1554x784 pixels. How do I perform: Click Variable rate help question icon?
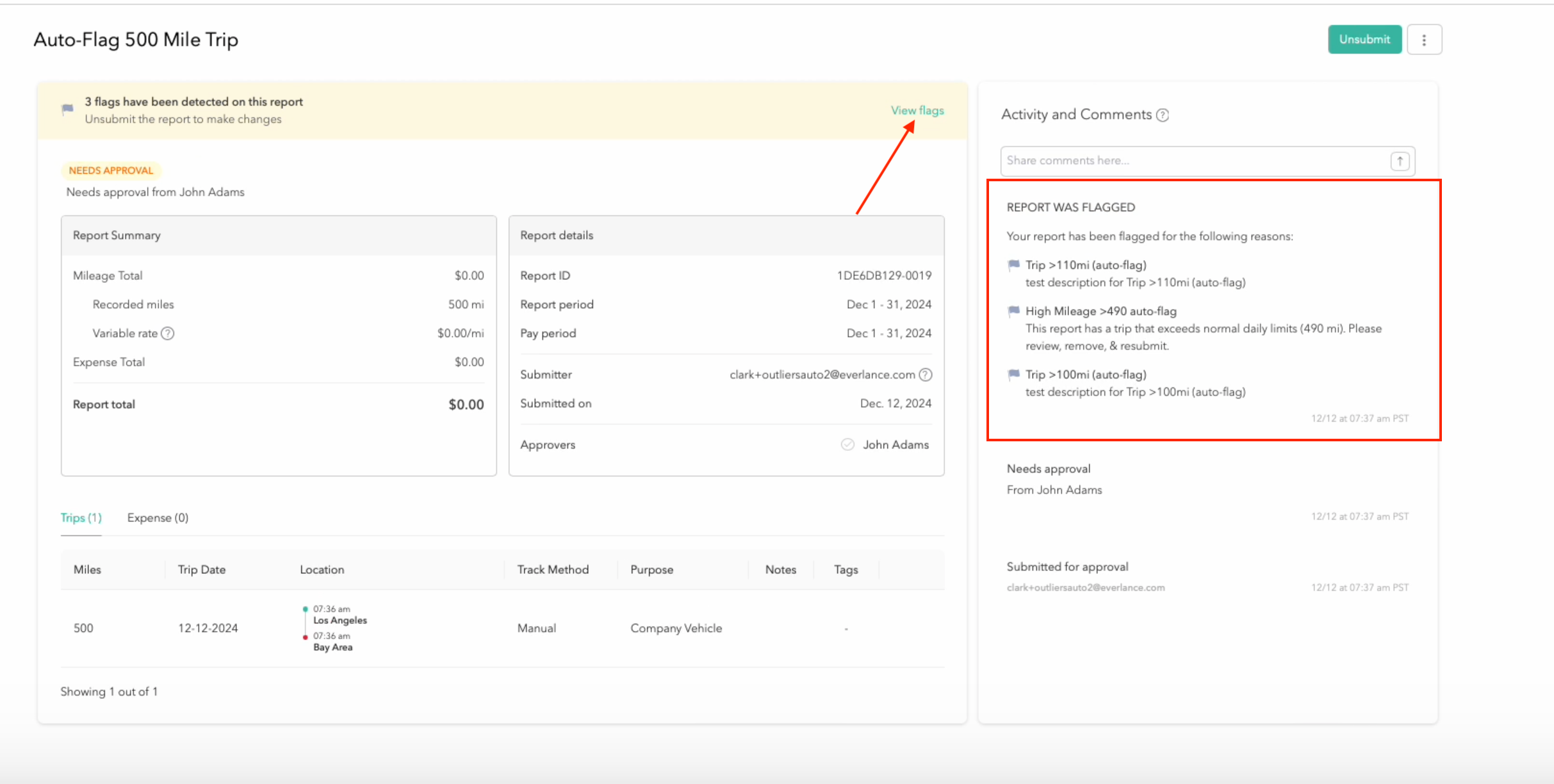(x=168, y=334)
